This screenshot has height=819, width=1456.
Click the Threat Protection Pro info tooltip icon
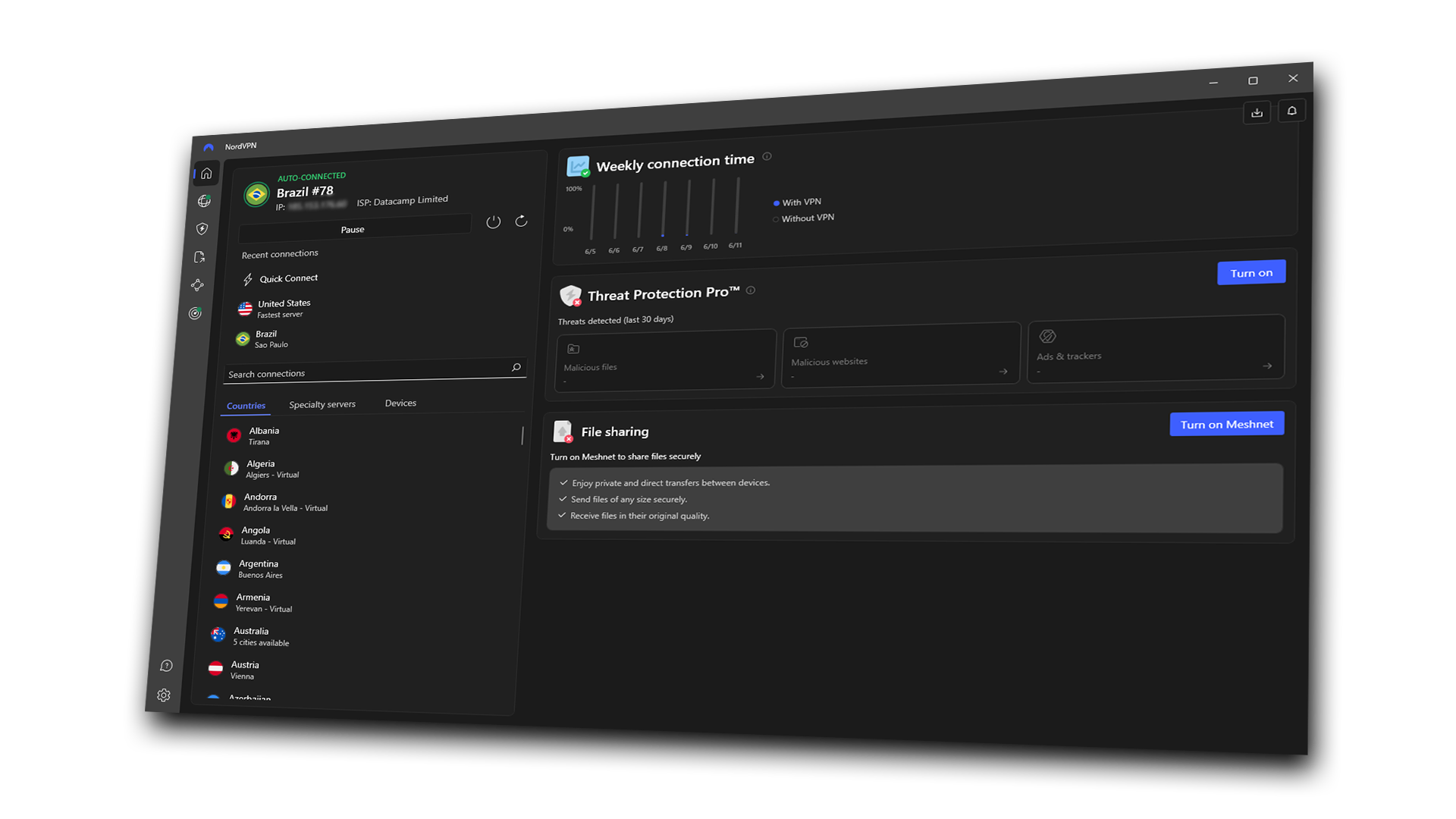pos(750,290)
